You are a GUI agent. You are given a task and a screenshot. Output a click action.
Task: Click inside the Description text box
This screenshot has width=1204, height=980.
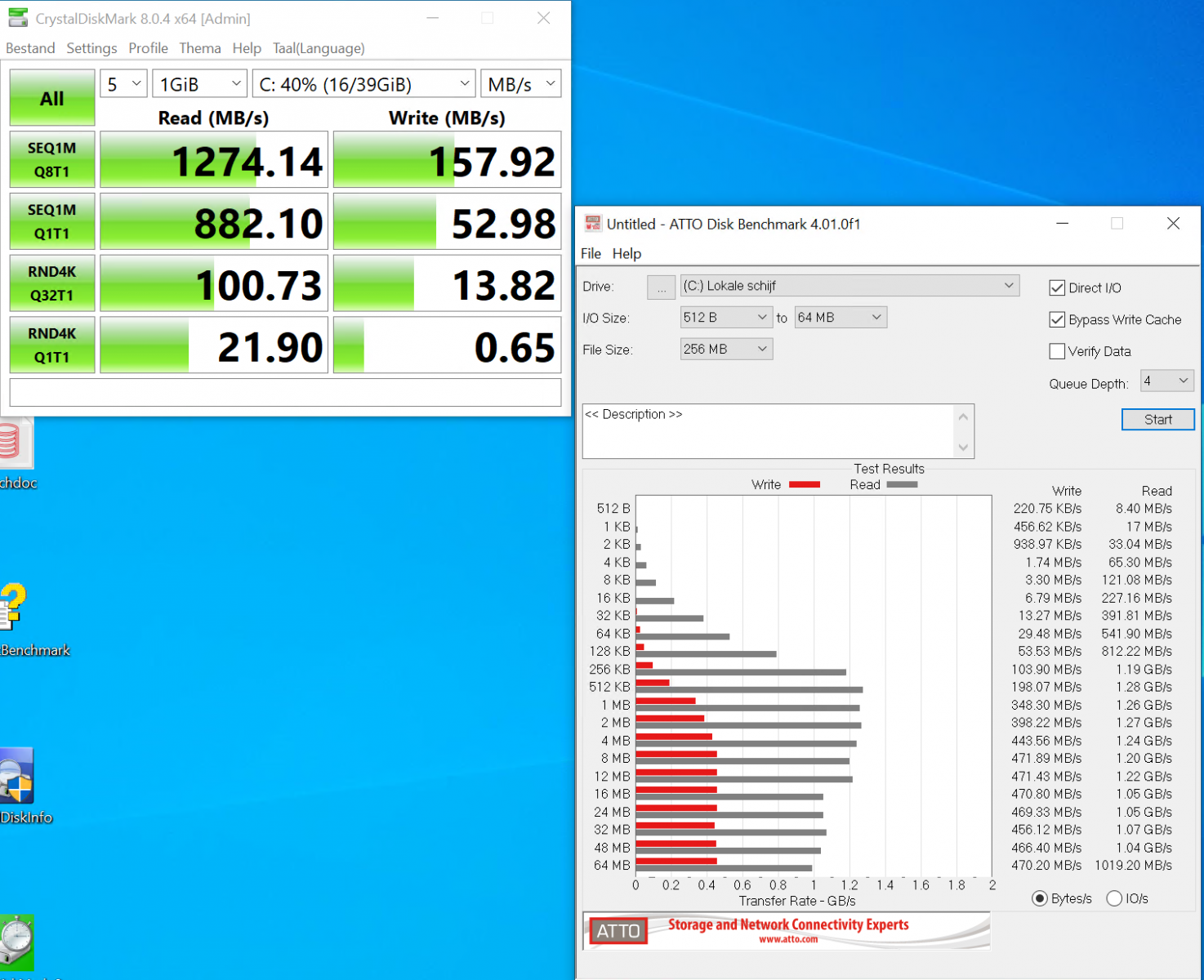coord(769,431)
